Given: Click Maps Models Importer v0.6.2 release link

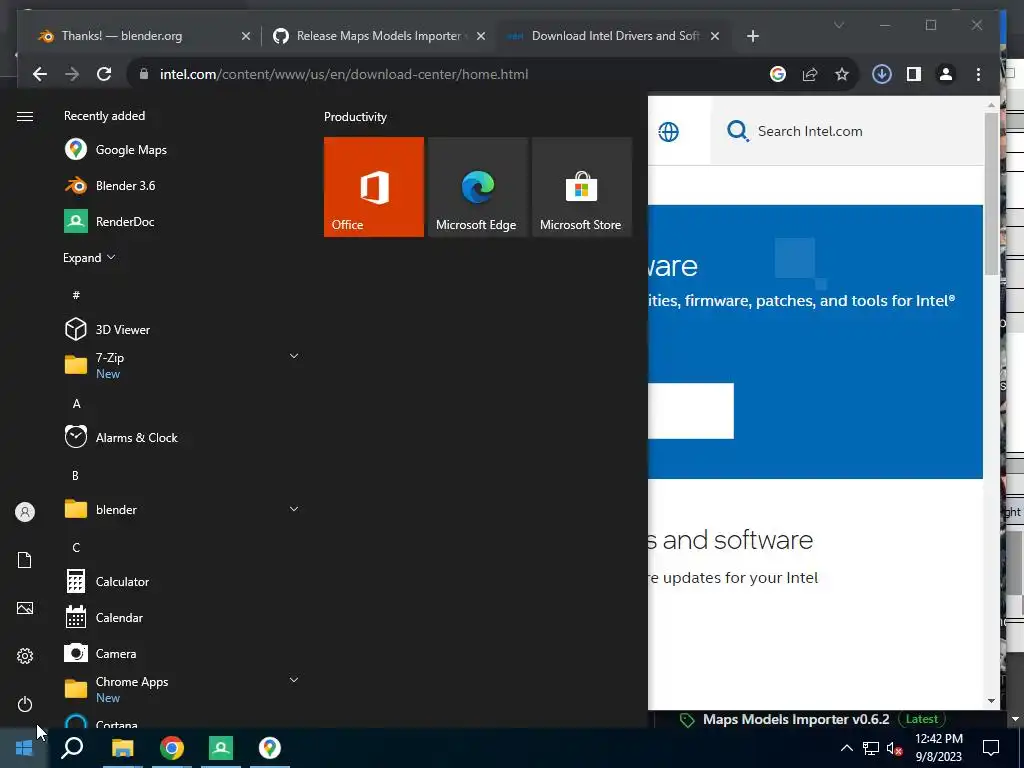Looking at the screenshot, I should point(796,719).
